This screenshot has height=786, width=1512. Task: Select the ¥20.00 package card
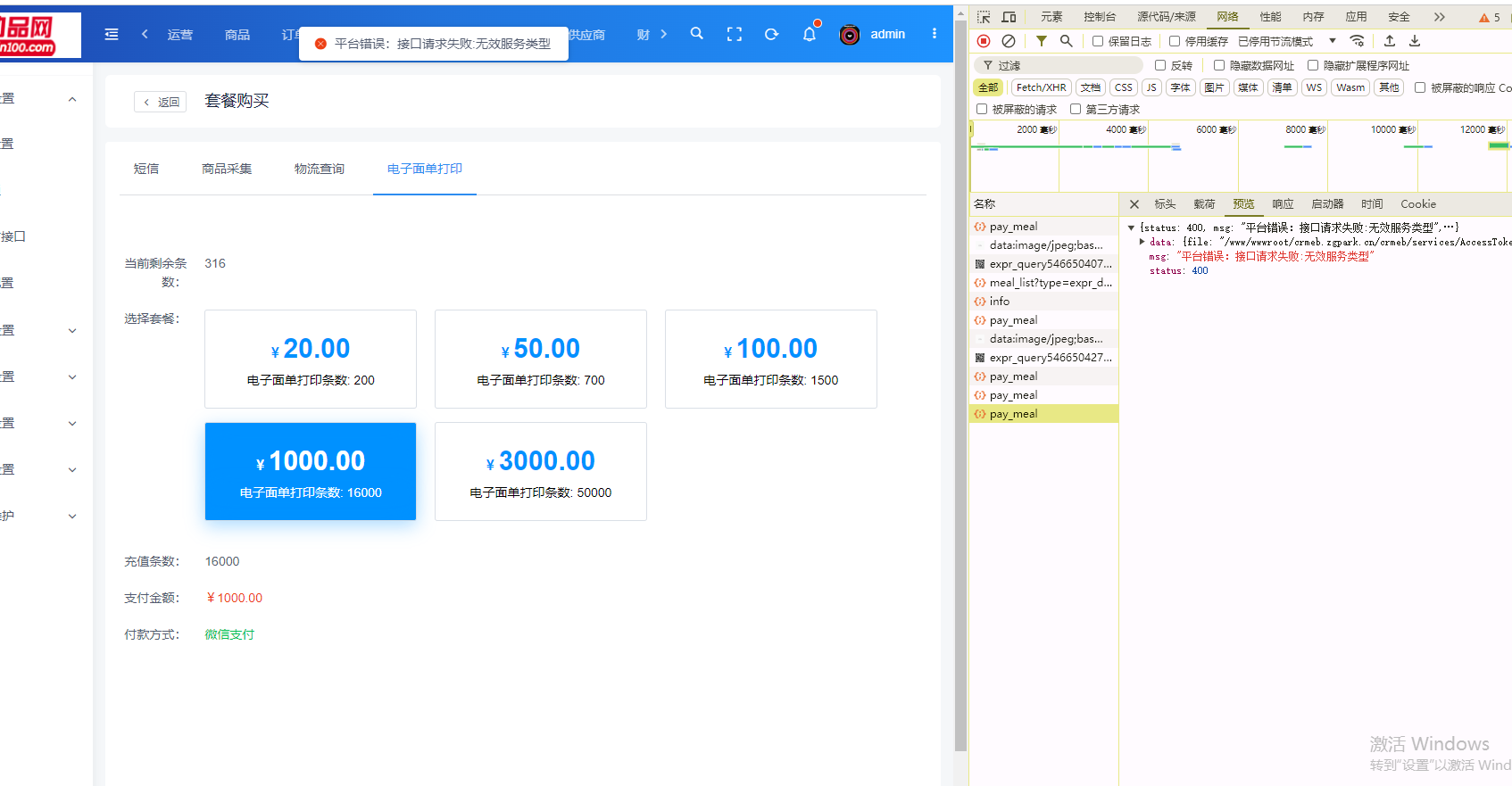[x=311, y=359]
